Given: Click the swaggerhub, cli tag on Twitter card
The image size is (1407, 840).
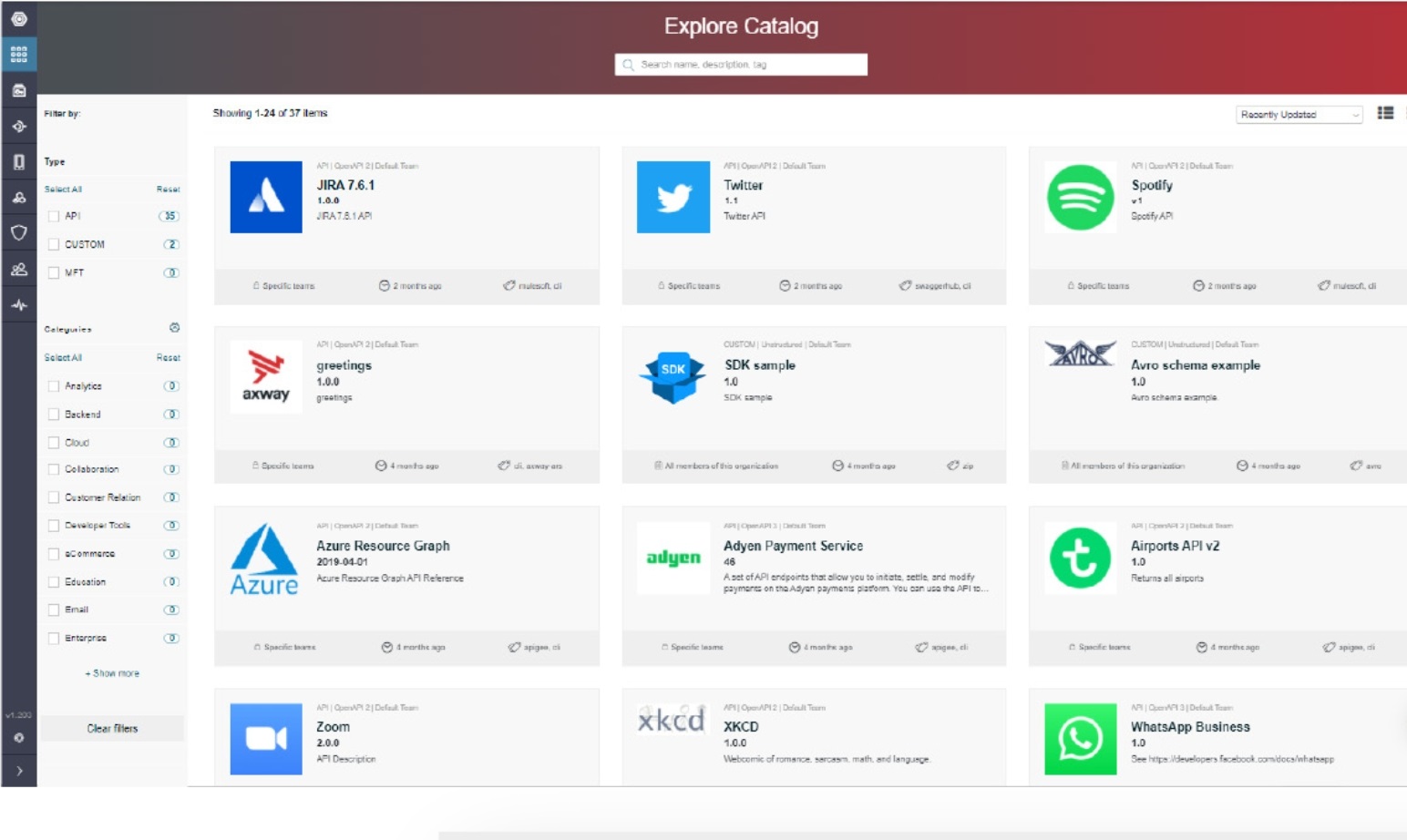Looking at the screenshot, I should (x=936, y=286).
